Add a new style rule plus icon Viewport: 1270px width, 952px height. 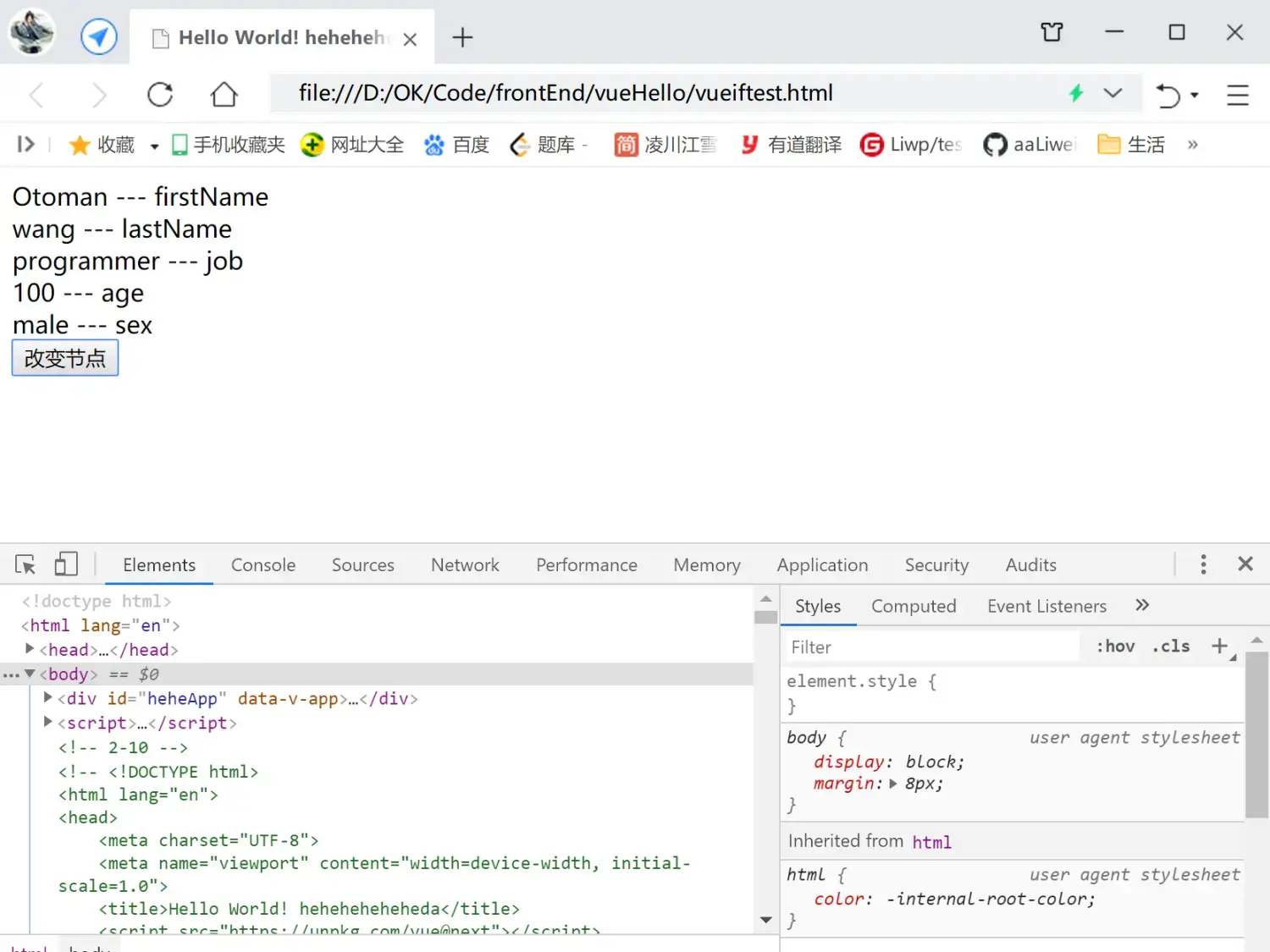1220,647
